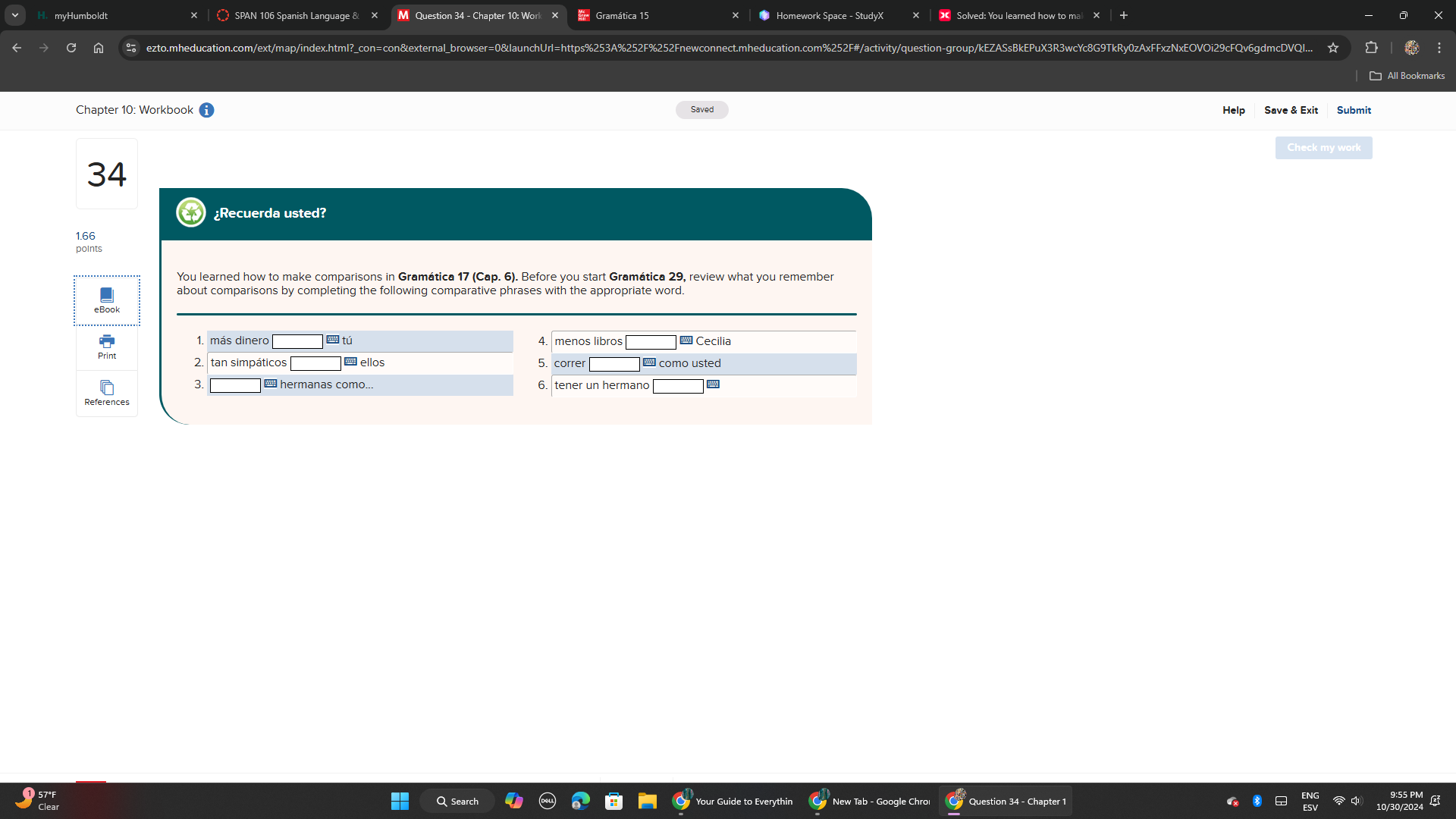1456x819 pixels.
Task: Click the Bluetooth tray icon
Action: (1257, 801)
